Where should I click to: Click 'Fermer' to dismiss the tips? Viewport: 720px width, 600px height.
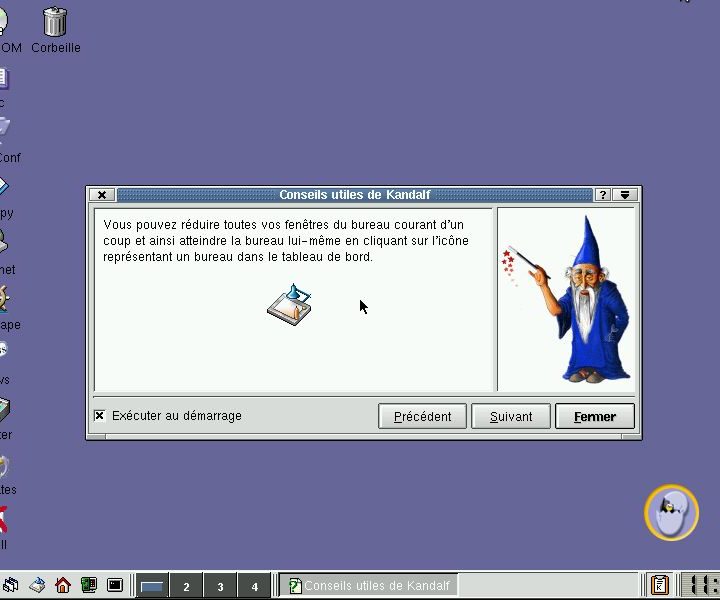[x=594, y=417]
